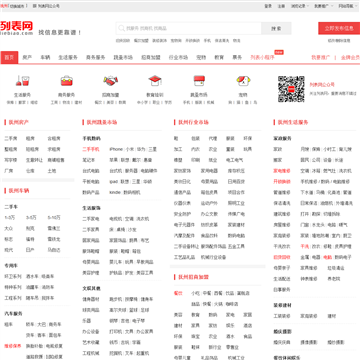Open the 房产 navigation tab
360x360 pixels.
[x=27, y=57]
